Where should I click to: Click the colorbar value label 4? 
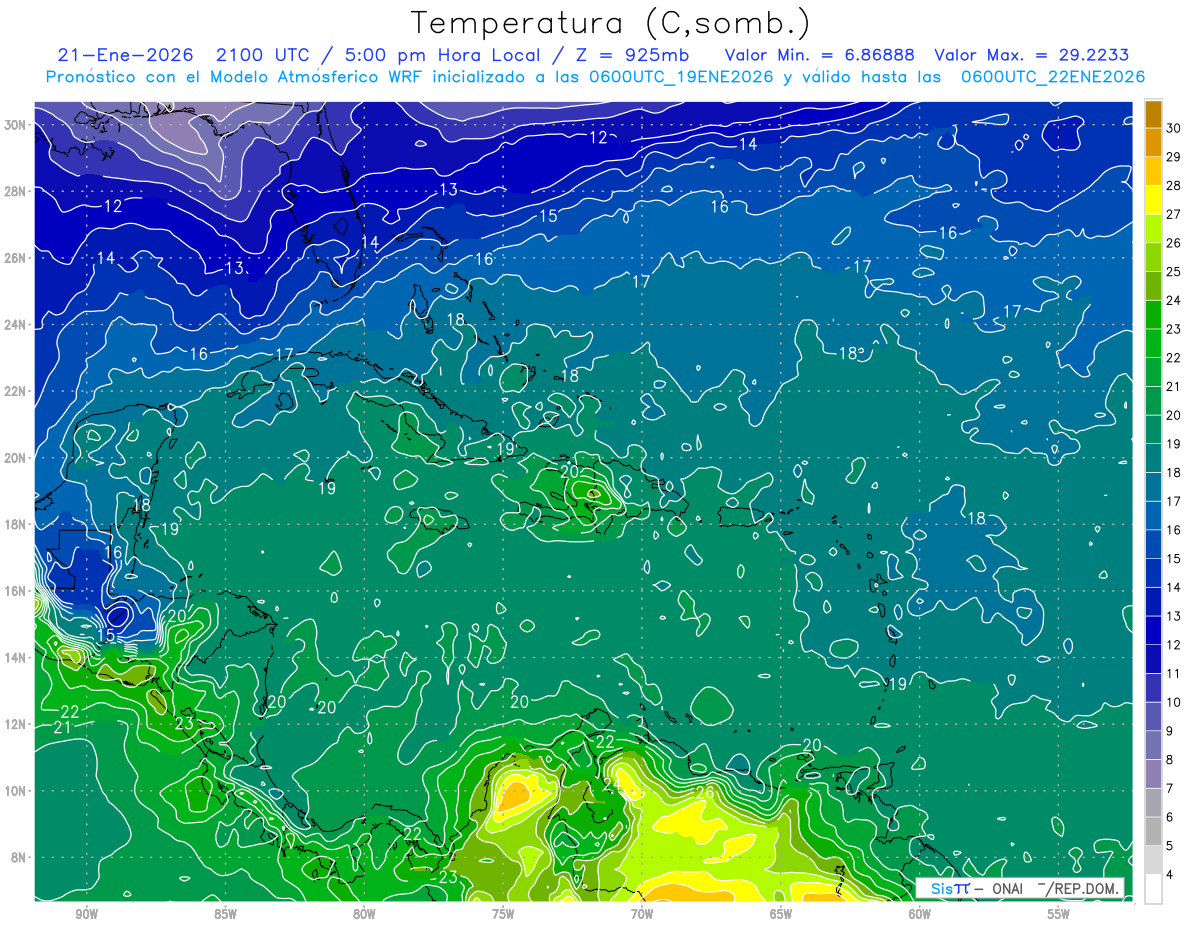tap(1171, 875)
